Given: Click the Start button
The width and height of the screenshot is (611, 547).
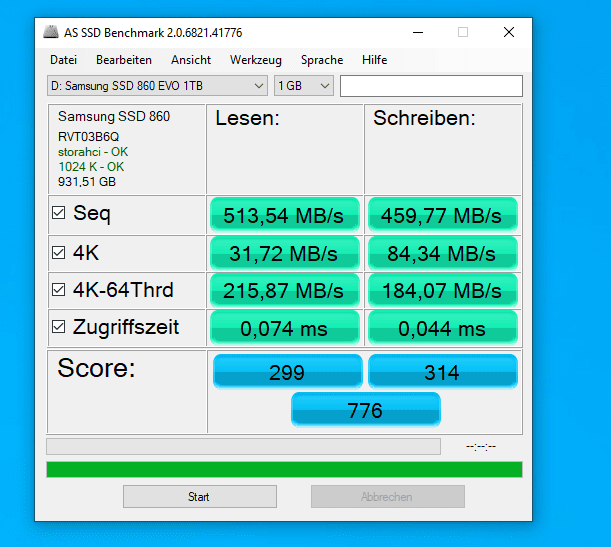Looking at the screenshot, I should point(200,496).
